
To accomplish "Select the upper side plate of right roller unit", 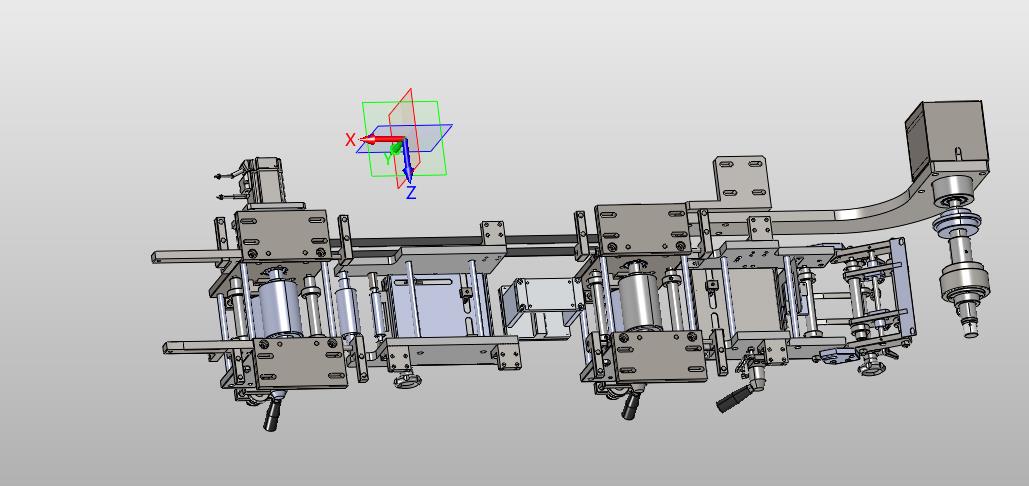I will (643, 228).
